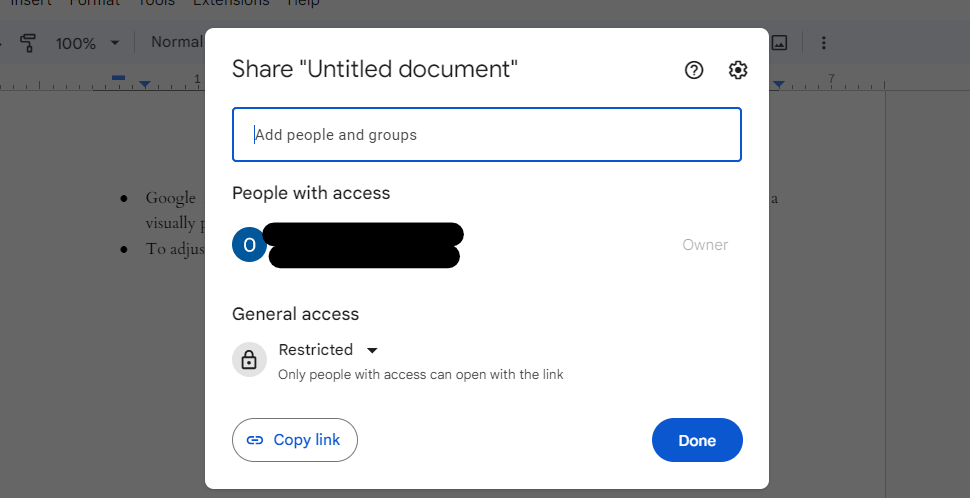
Task: Expand the Restricted access dropdown
Action: point(372,350)
